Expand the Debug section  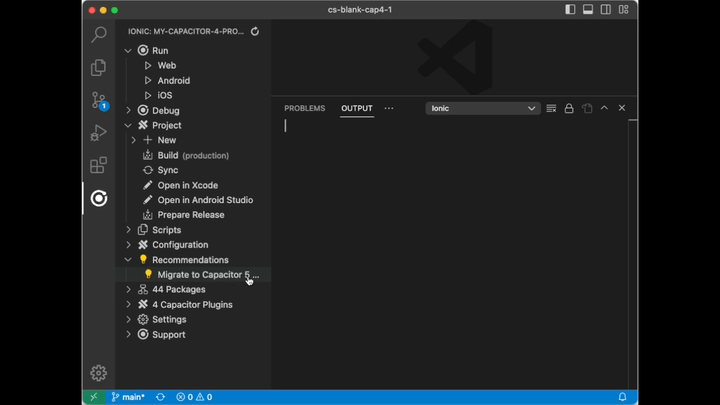pyautogui.click(x=128, y=111)
